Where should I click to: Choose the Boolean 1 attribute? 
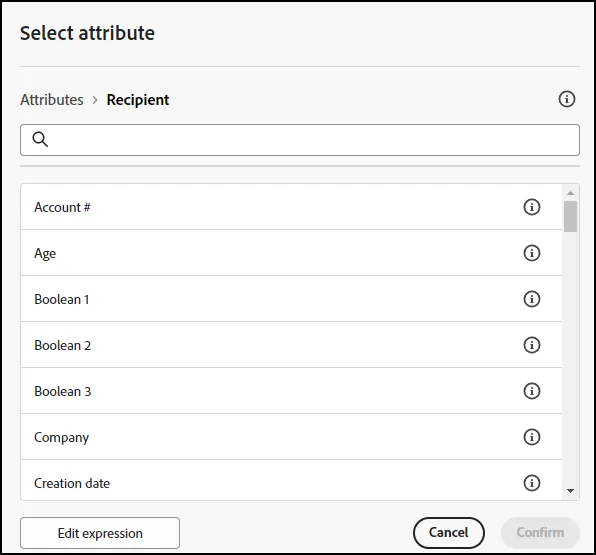291,299
